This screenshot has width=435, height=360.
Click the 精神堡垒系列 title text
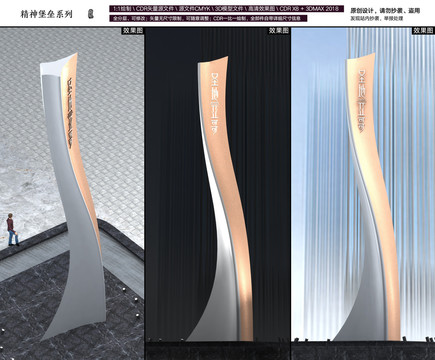point(46,14)
